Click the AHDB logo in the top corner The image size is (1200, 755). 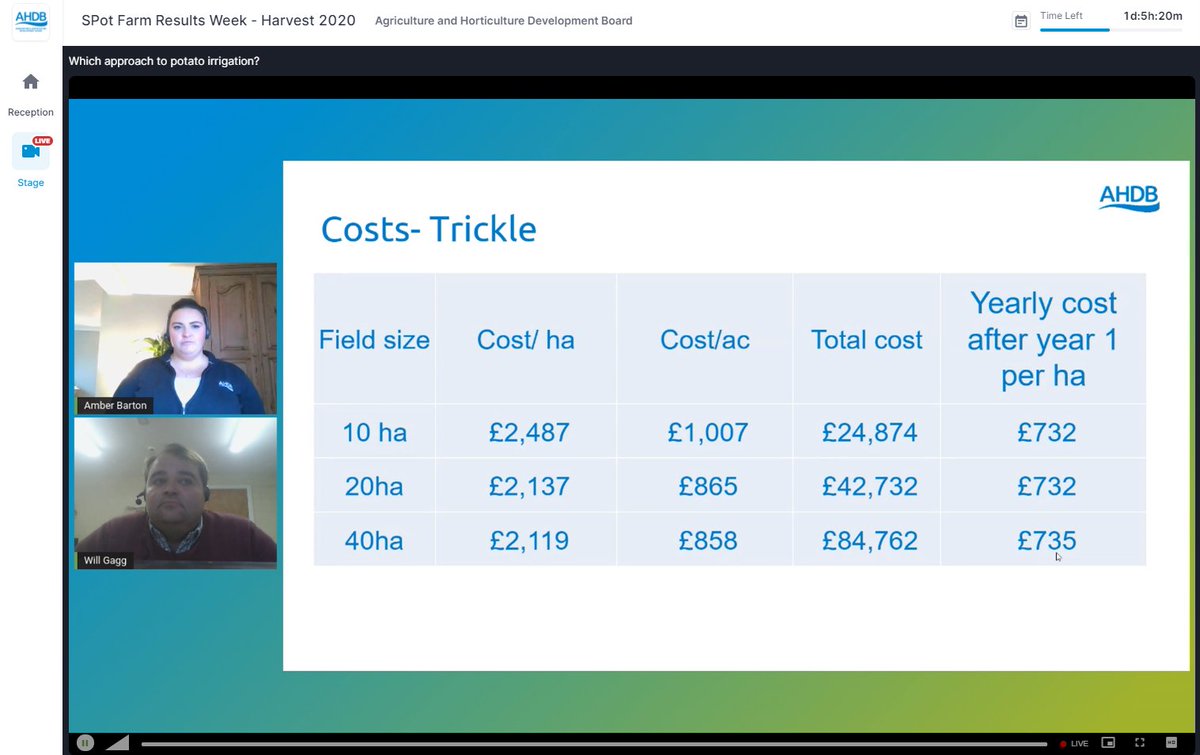click(30, 22)
